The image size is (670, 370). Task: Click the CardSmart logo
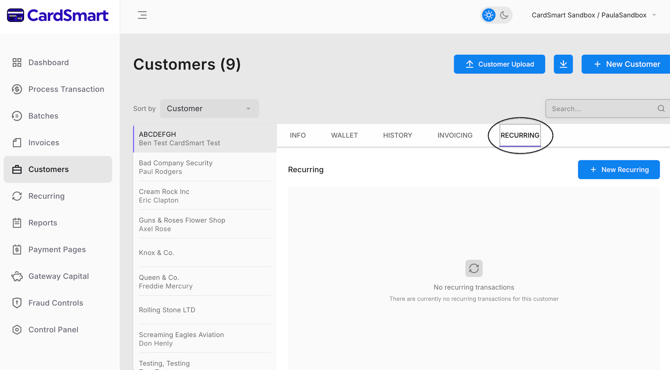58,15
